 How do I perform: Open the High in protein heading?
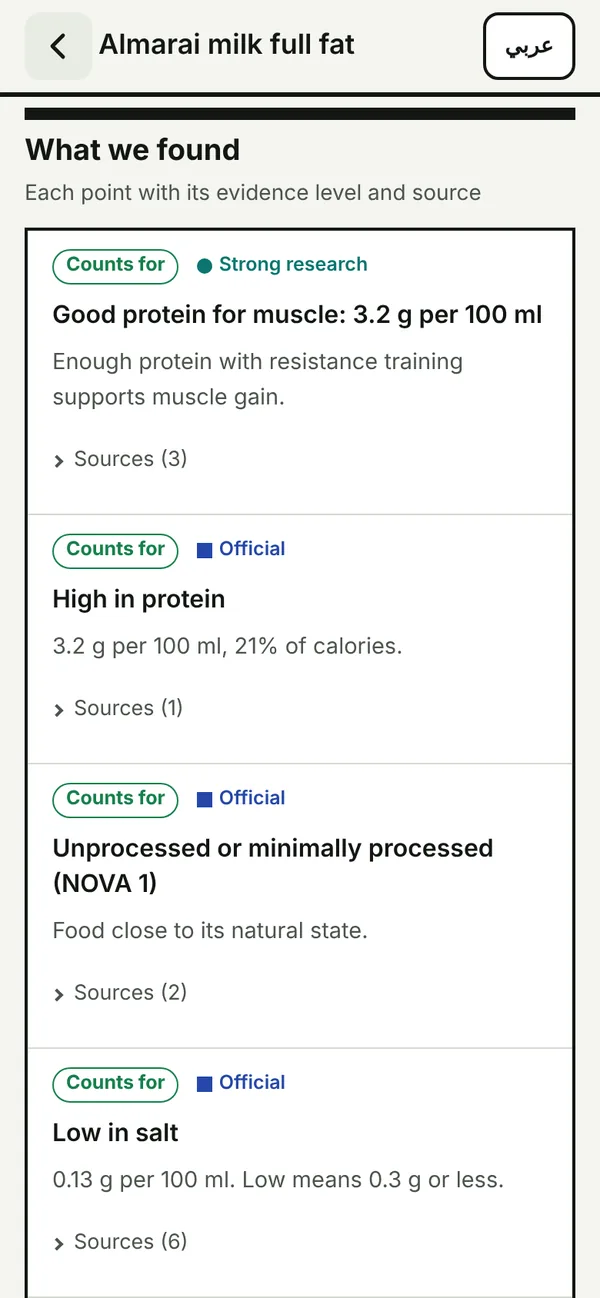click(139, 599)
